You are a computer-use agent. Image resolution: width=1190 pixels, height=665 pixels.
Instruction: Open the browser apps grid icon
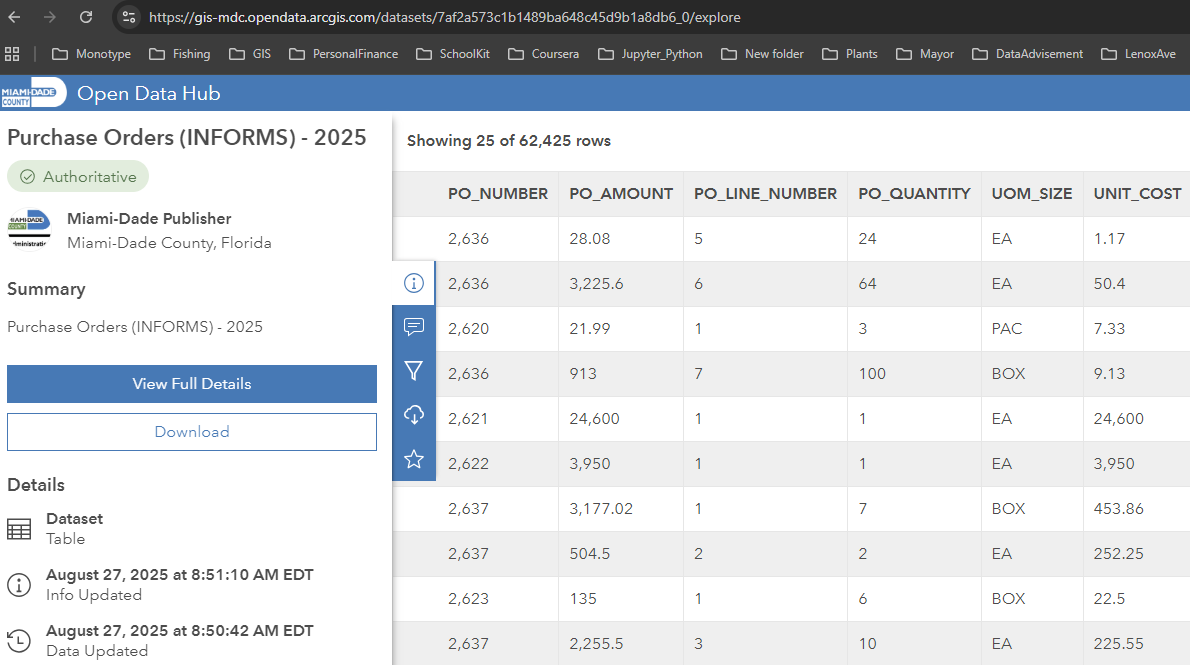[x=13, y=54]
